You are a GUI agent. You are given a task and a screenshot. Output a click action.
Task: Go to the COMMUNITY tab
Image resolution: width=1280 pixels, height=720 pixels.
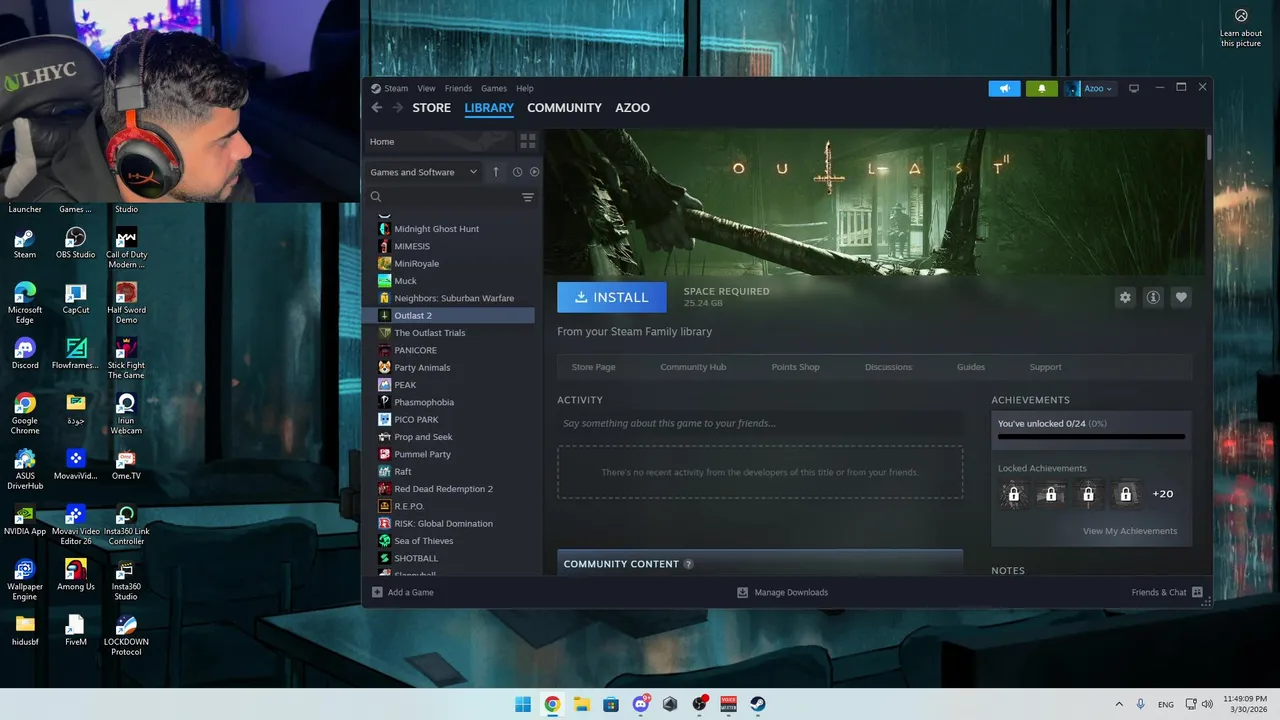564,108
